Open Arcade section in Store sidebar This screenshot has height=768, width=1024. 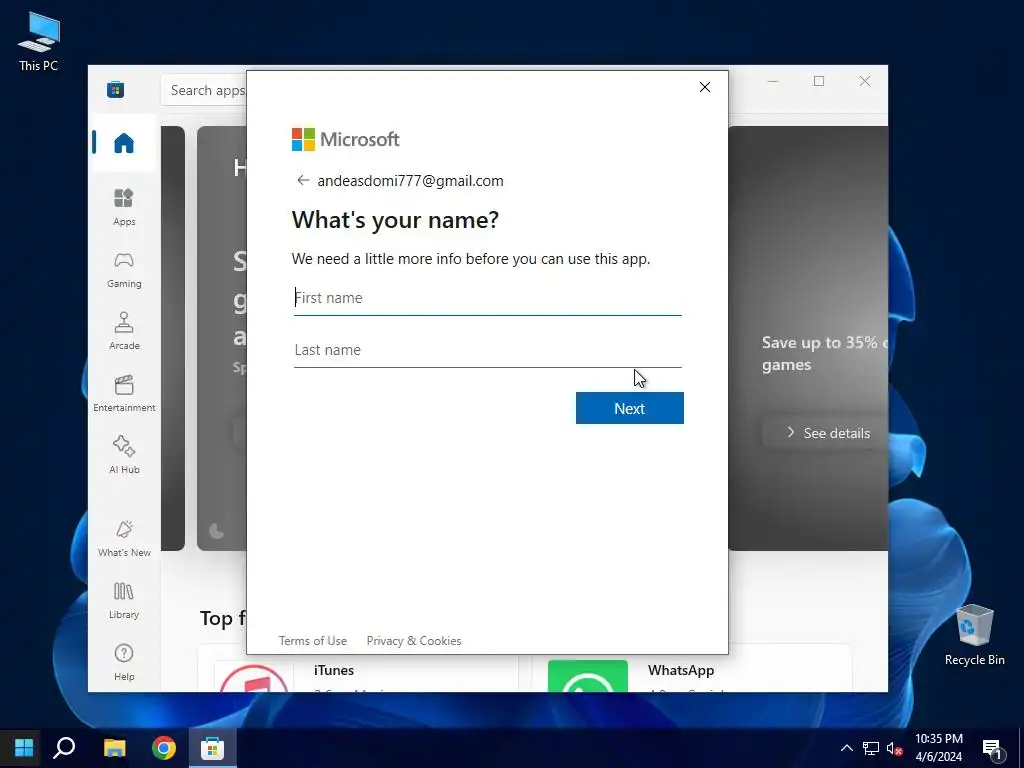tap(124, 331)
